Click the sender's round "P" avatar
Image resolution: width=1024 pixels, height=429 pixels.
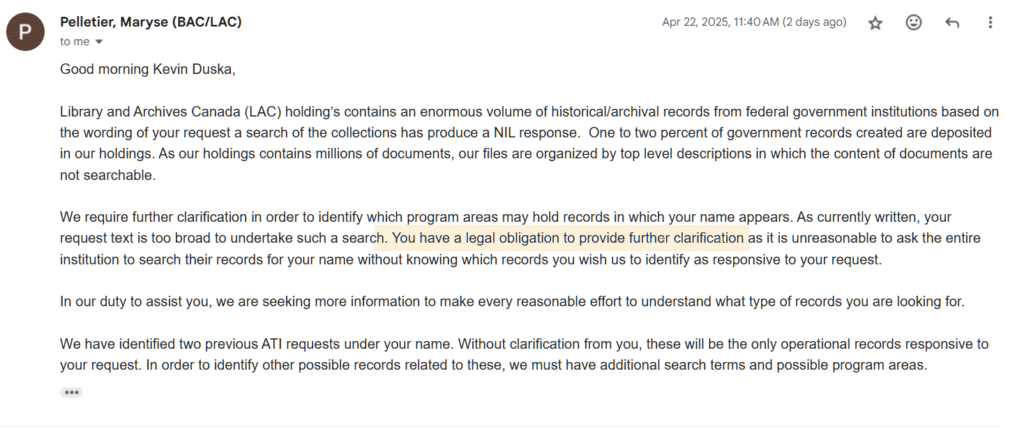tap(25, 31)
